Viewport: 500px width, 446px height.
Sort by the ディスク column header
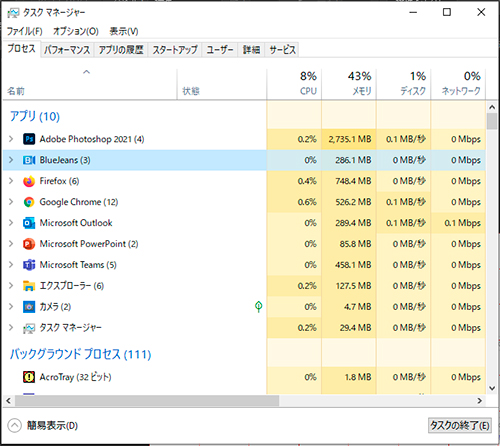pyautogui.click(x=404, y=84)
